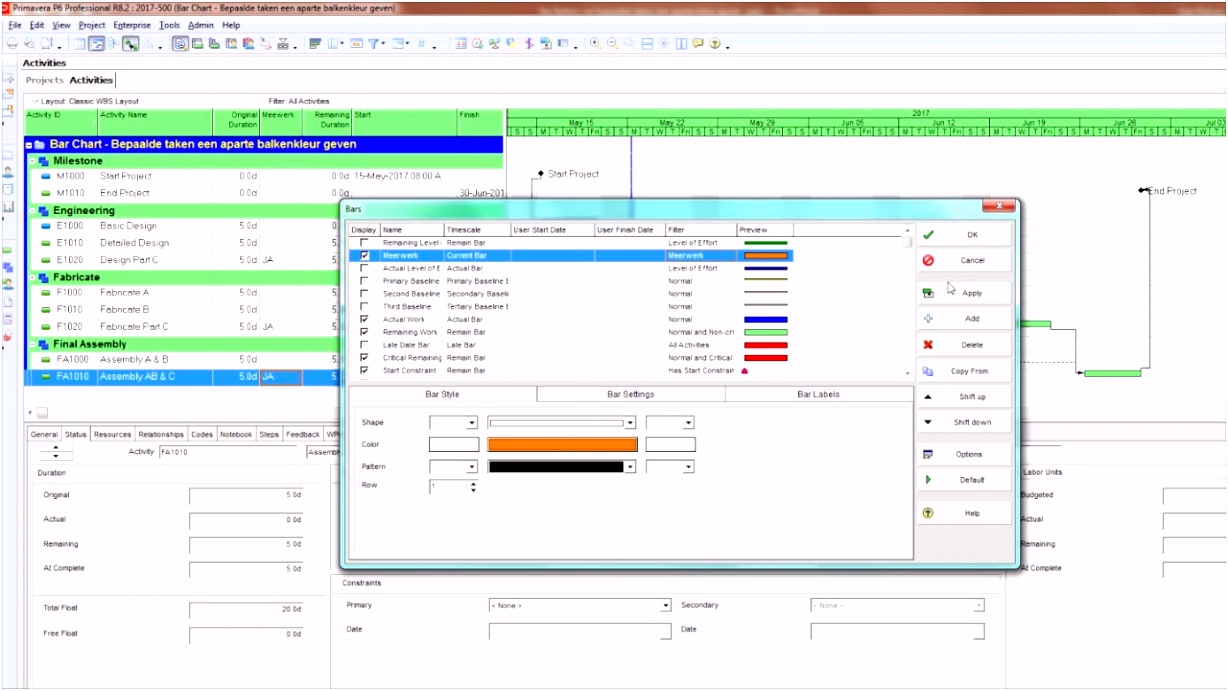Uncheck Display for the Meerwerk bar

(x=364, y=256)
